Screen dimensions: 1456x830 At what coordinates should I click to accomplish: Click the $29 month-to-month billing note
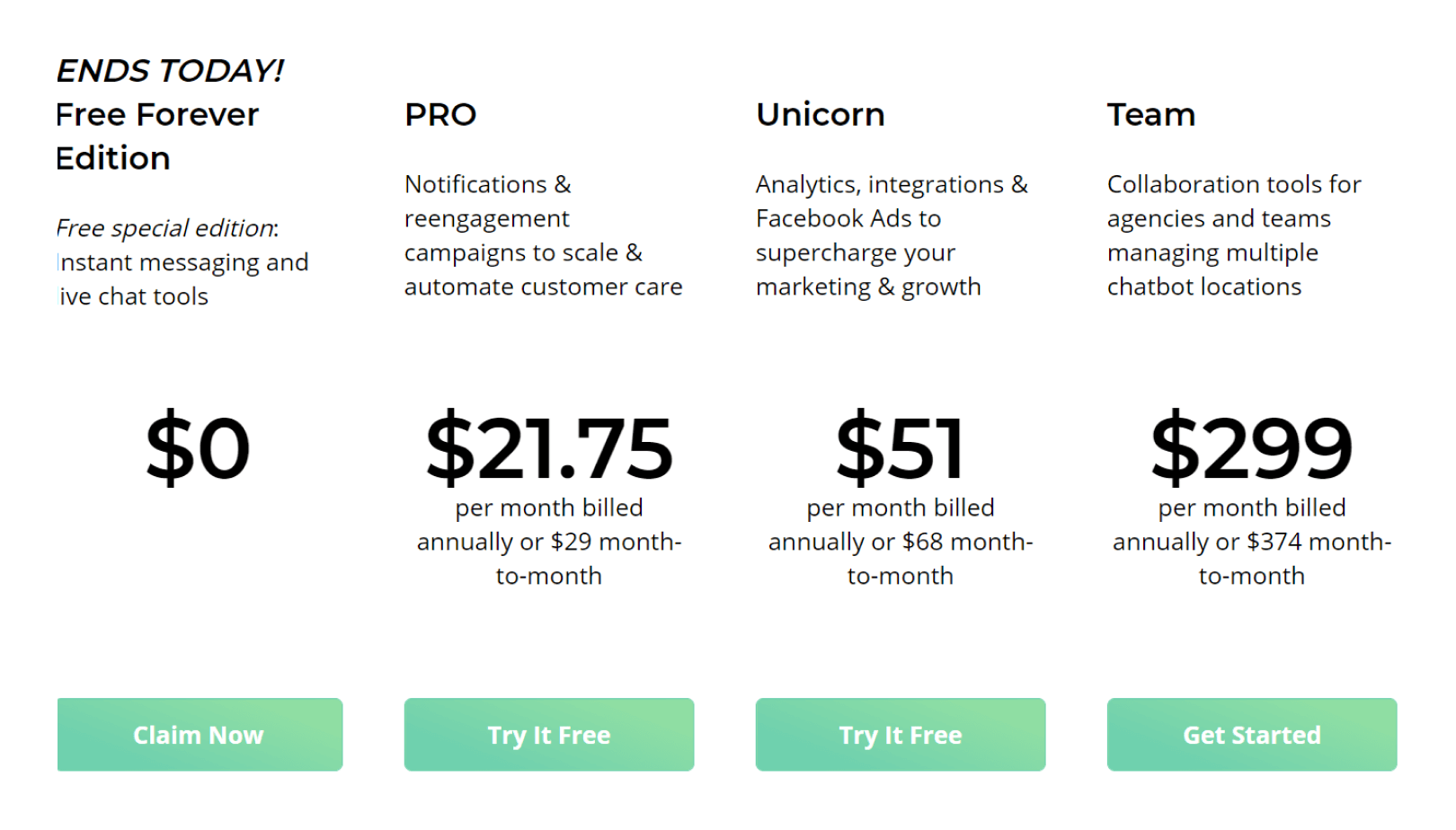pos(549,542)
